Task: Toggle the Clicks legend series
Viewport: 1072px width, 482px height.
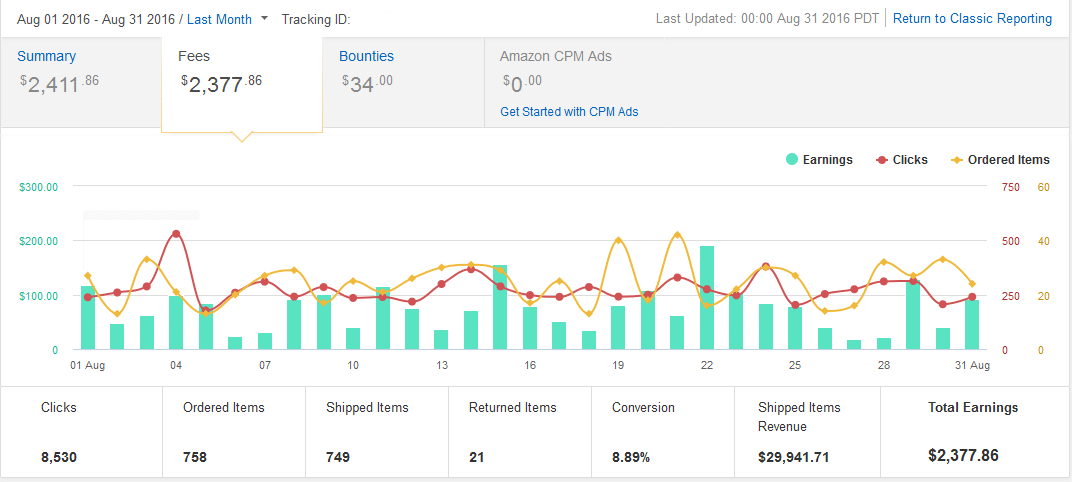Action: pyautogui.click(x=901, y=160)
